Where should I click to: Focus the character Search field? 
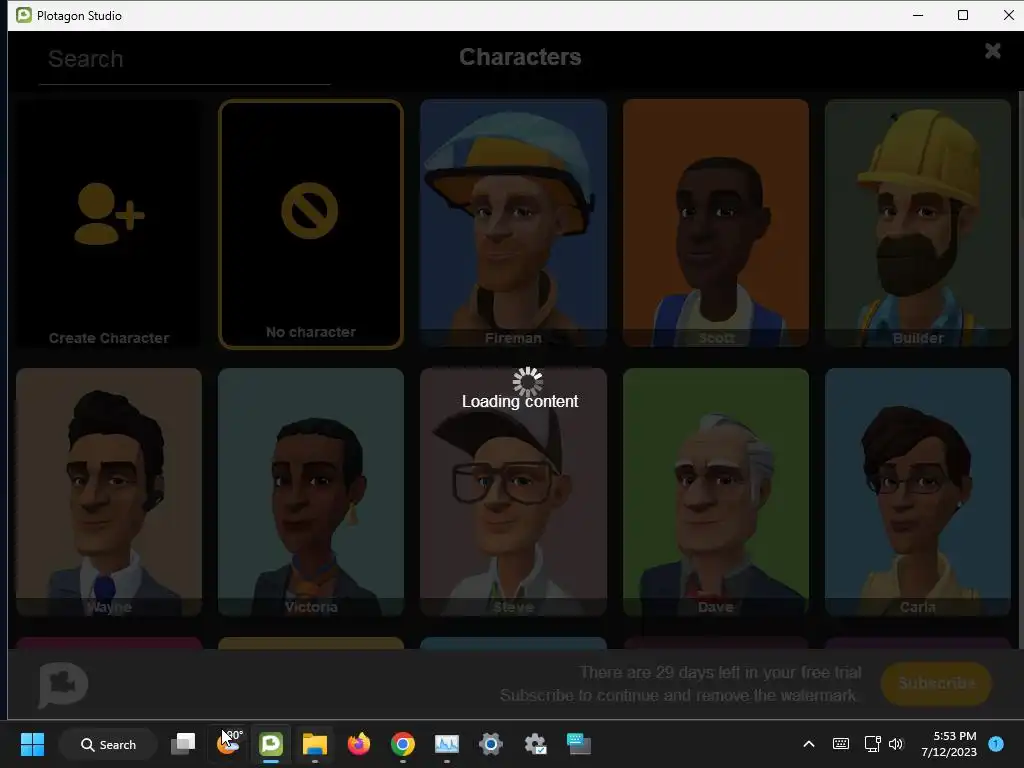[185, 60]
